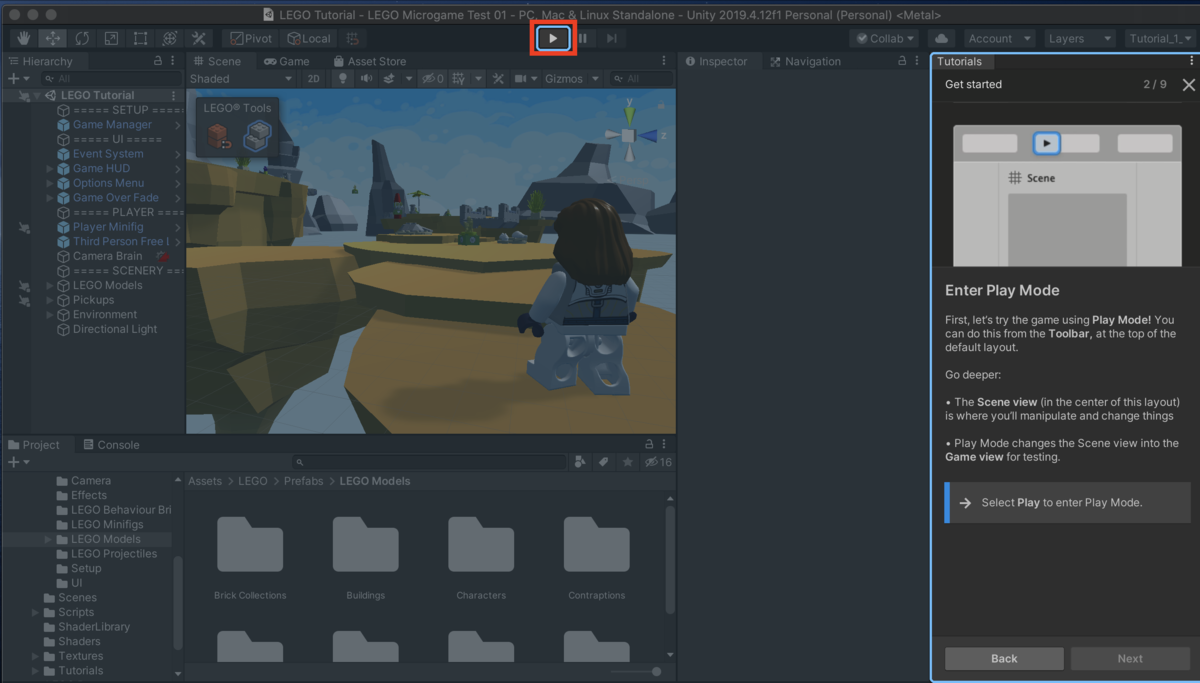Open the cloud services icon
This screenshot has height=683, width=1200.
point(940,38)
